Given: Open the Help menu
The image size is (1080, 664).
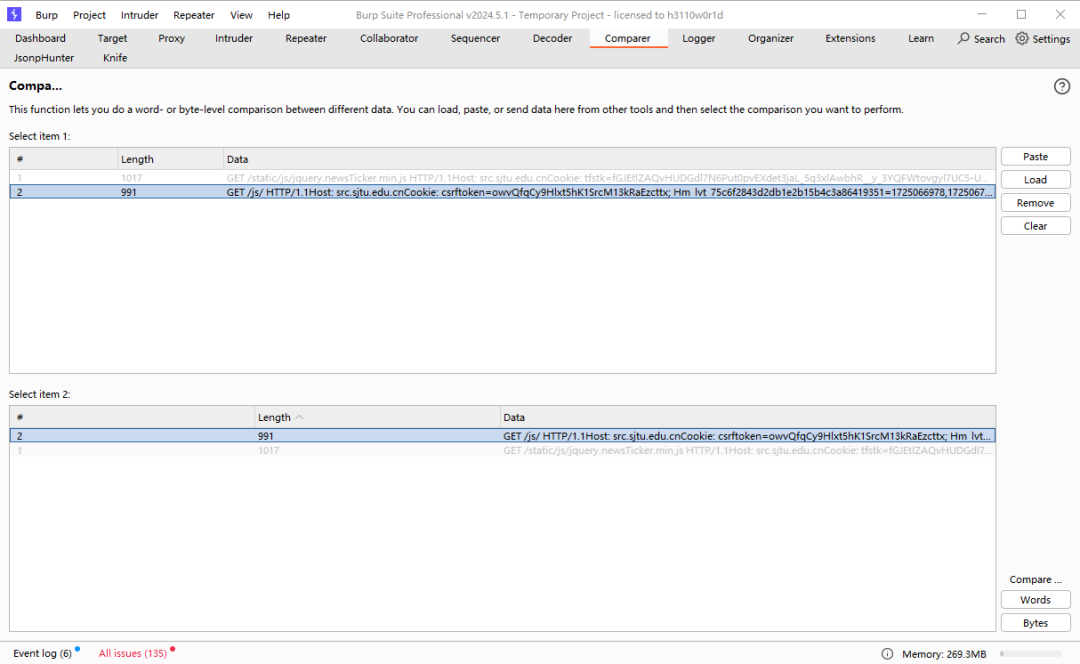Looking at the screenshot, I should click(279, 14).
